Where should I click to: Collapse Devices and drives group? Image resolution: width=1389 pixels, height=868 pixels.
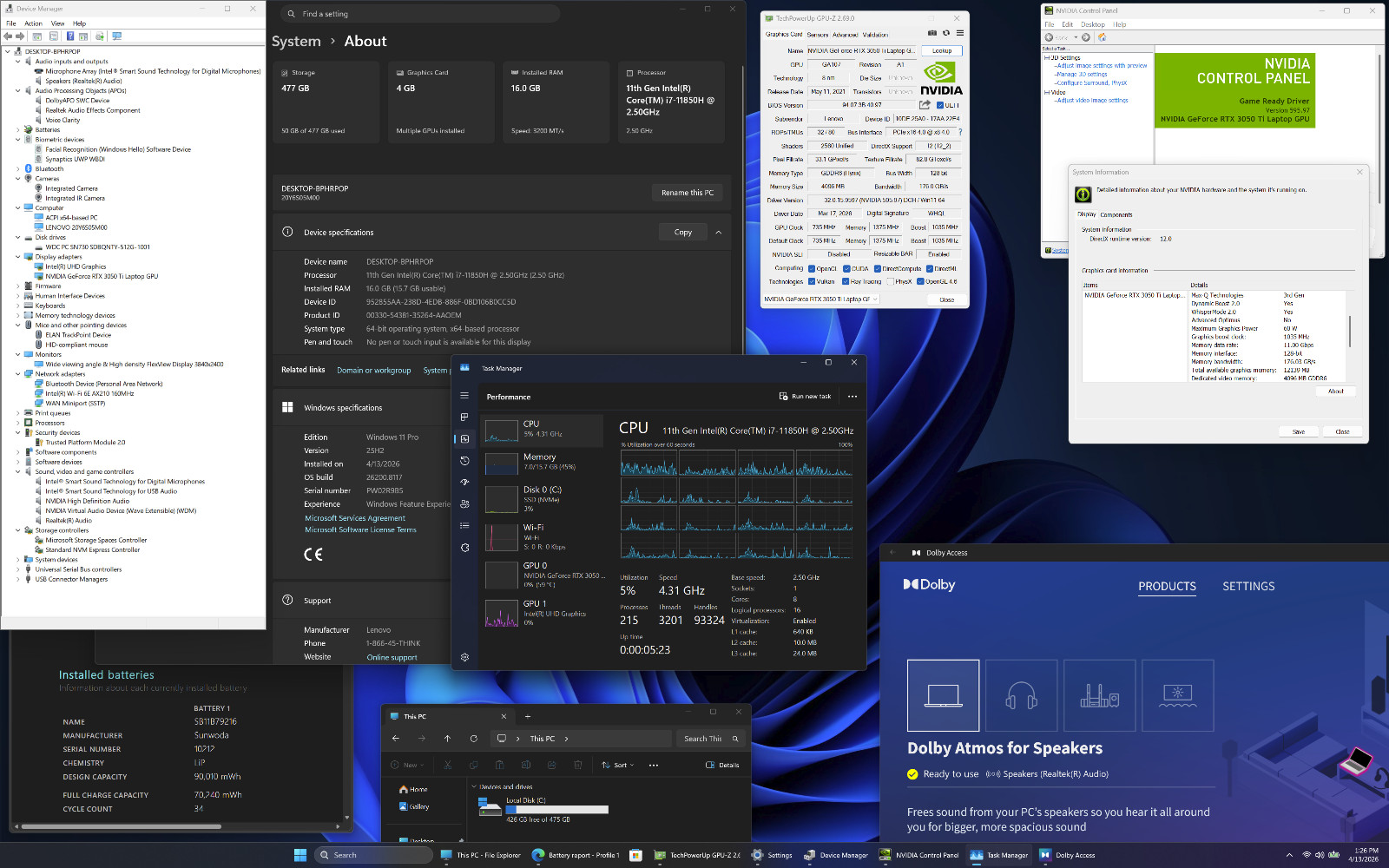pos(474,786)
